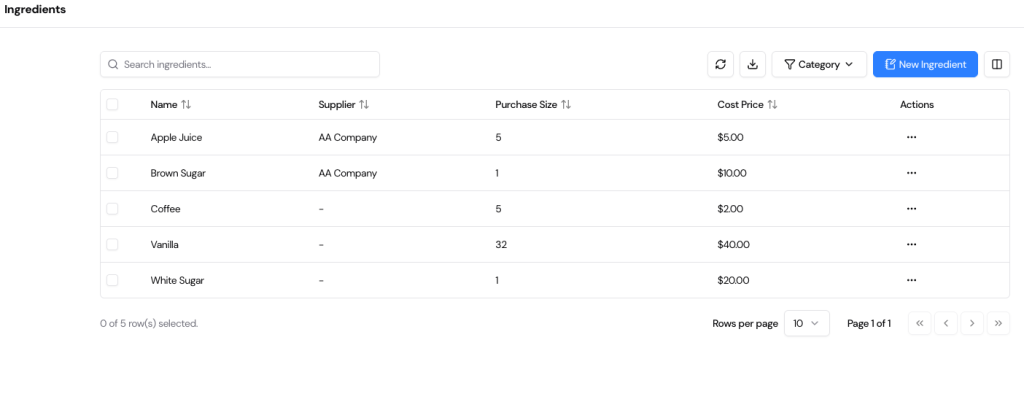
Task: Click the download export icon
Action: (753, 64)
